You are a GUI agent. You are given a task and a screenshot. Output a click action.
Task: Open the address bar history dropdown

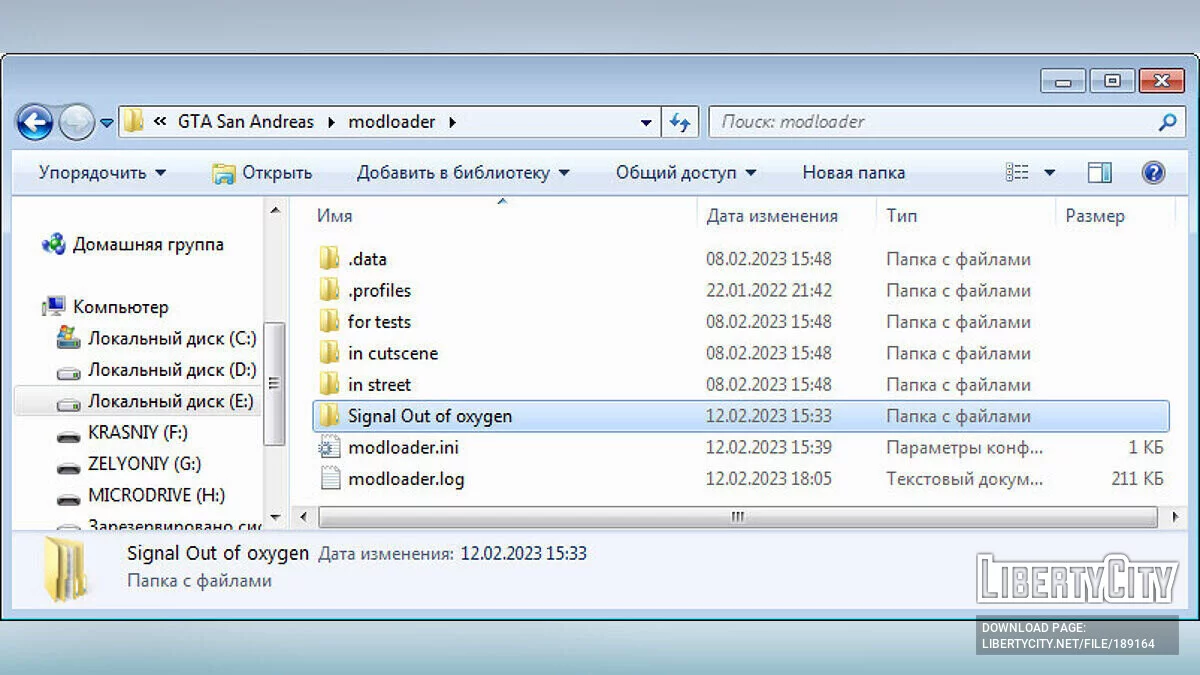click(x=646, y=123)
